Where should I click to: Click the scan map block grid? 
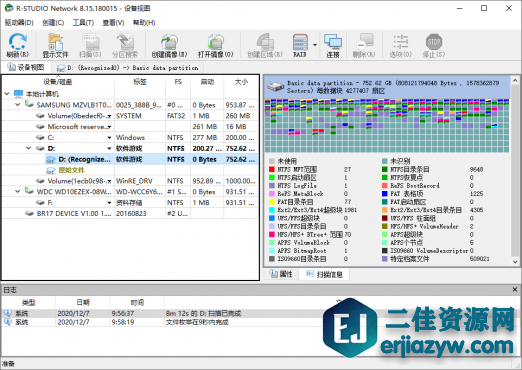tap(387, 126)
